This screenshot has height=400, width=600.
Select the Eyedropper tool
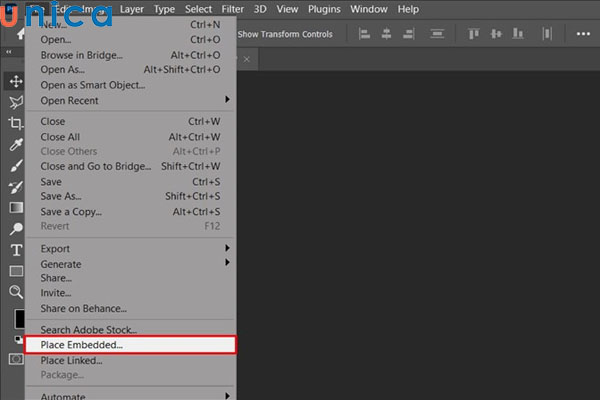pyautogui.click(x=16, y=144)
